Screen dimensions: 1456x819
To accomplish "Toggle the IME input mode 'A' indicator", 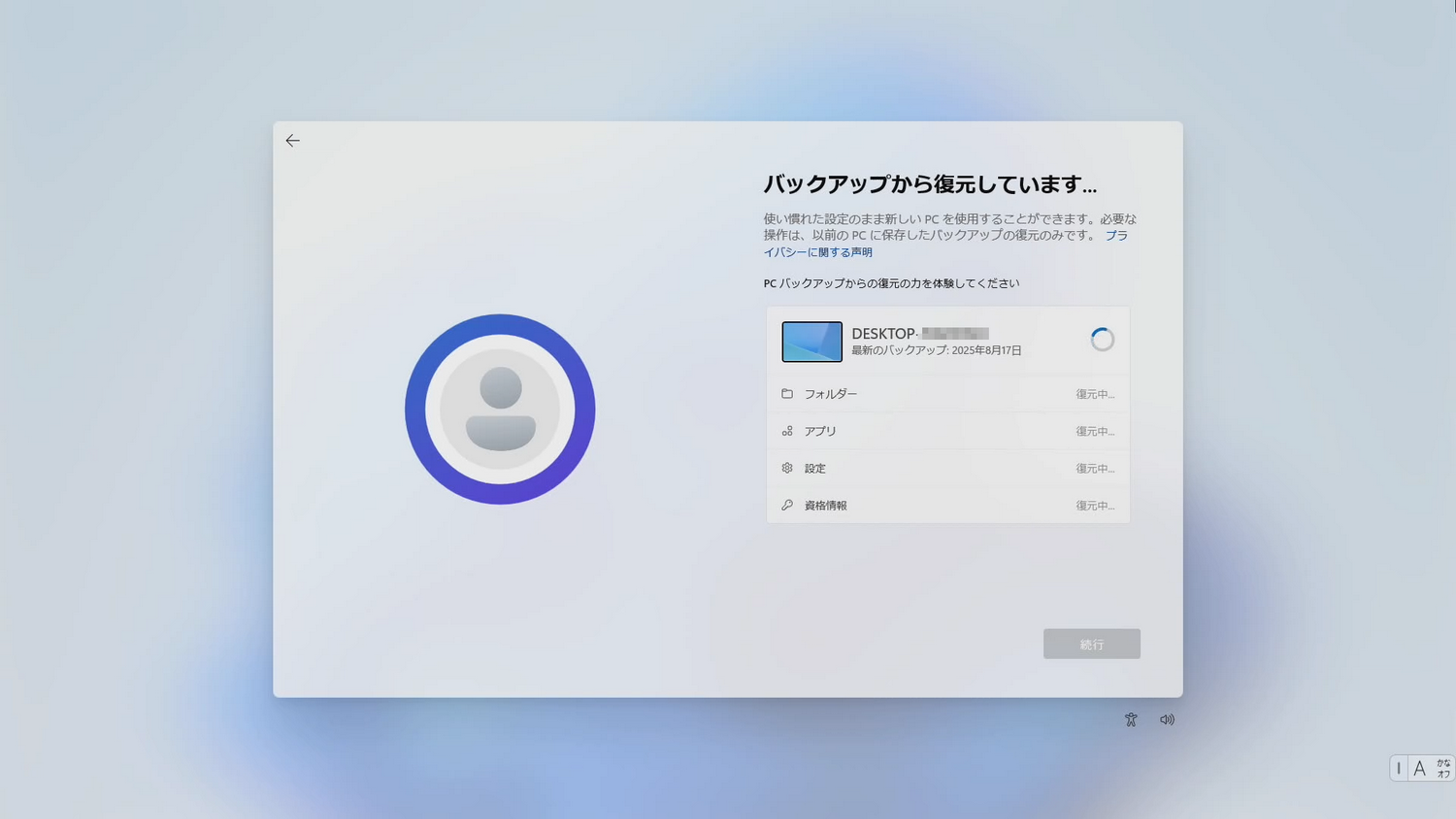I will 1420,768.
